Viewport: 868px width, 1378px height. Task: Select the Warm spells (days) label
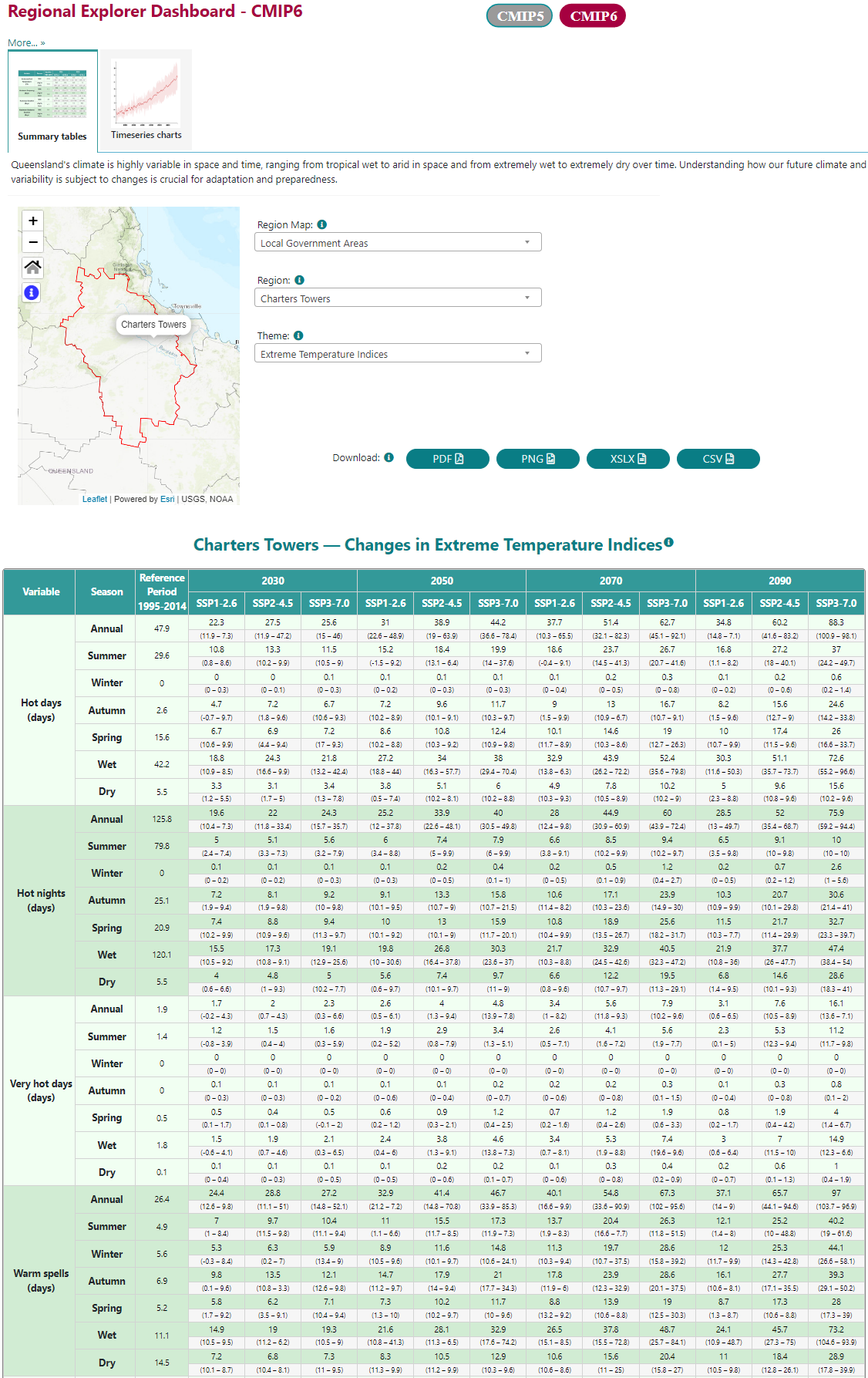tap(41, 1281)
